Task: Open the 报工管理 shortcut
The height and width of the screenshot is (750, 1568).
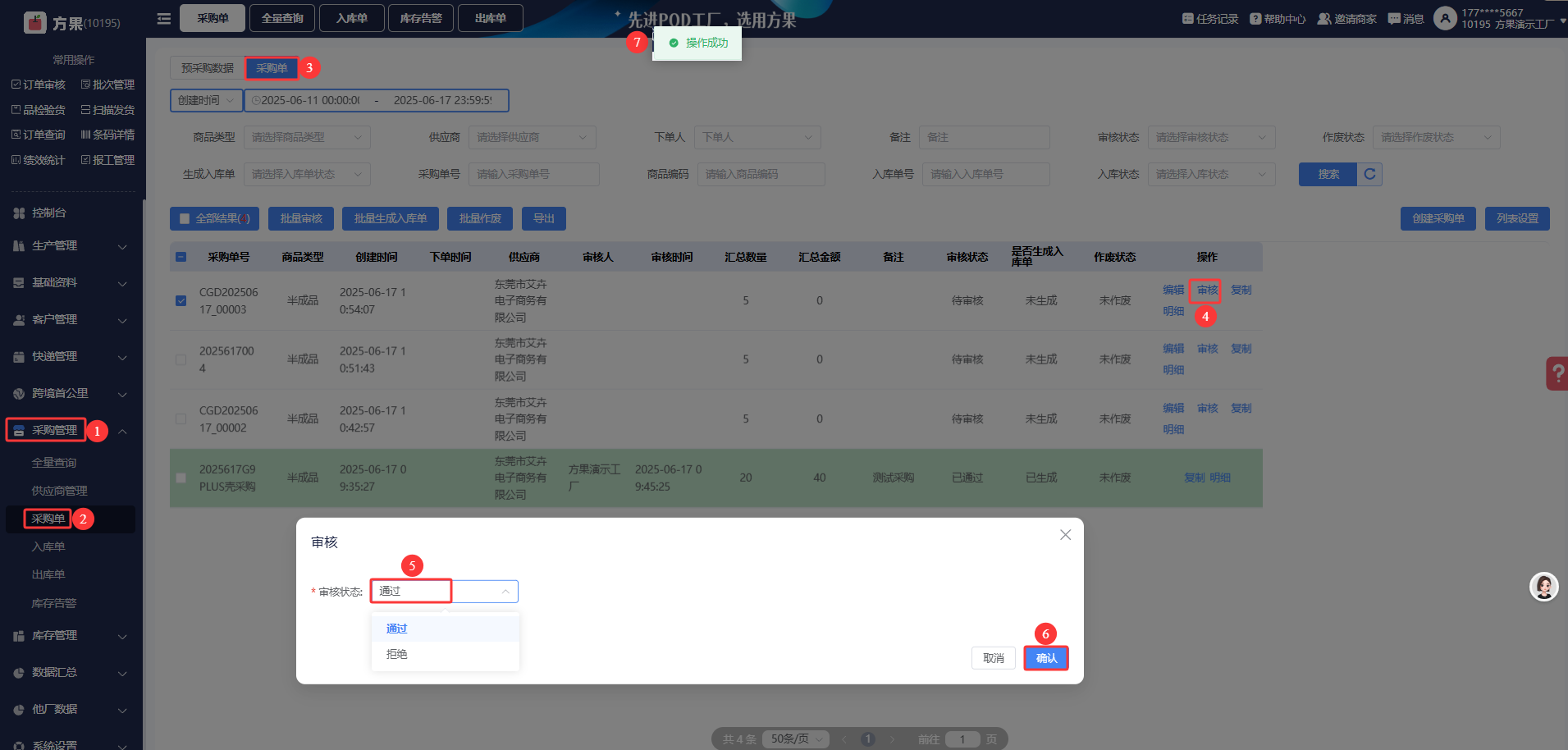Action: click(x=107, y=160)
